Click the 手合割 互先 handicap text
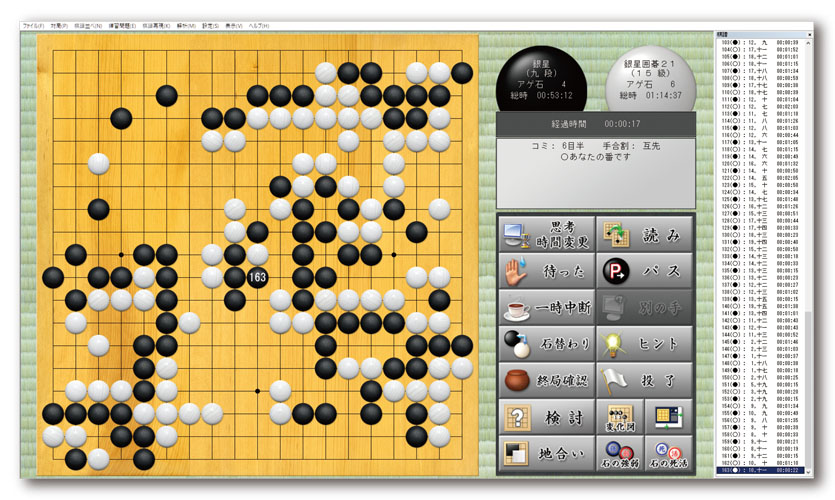This screenshot has height=500, width=835. coord(631,146)
